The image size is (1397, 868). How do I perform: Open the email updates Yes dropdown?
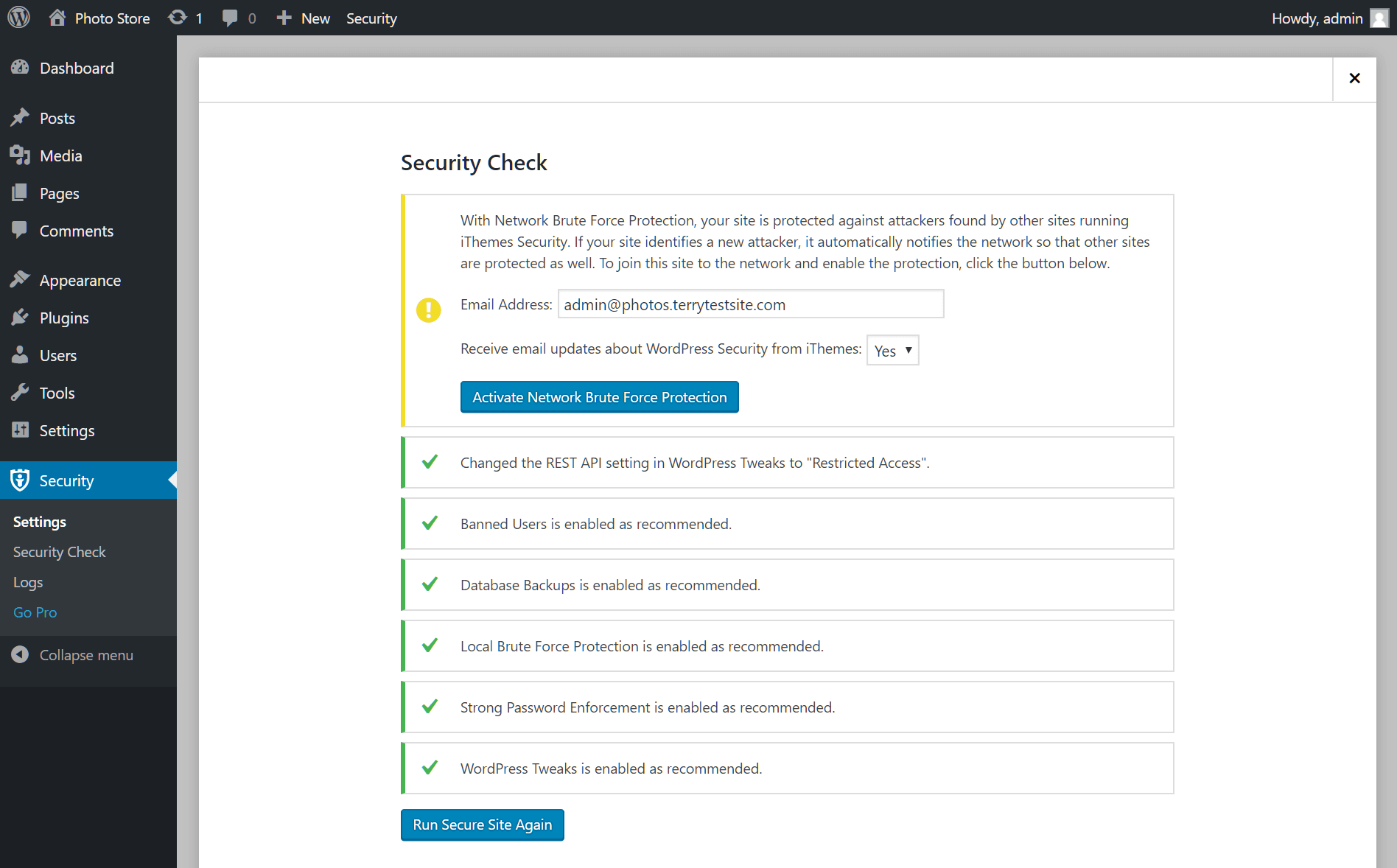[x=893, y=350]
